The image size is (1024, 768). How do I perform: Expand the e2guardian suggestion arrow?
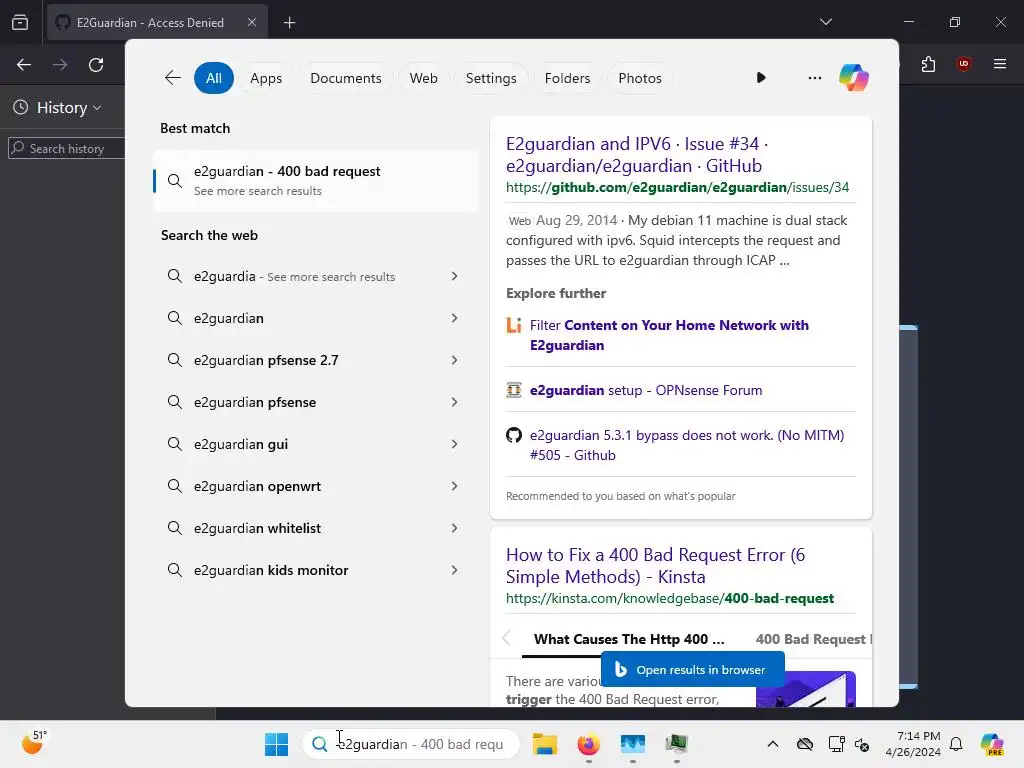coord(454,318)
